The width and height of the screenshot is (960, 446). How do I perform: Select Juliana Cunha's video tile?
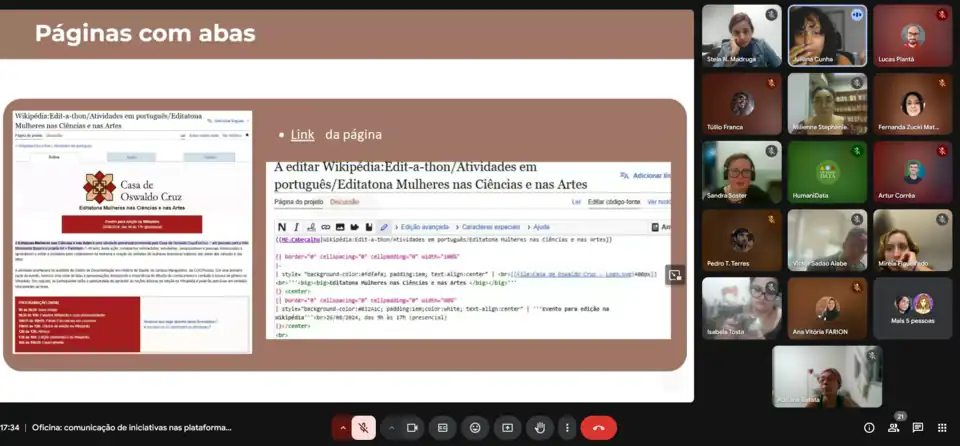tap(826, 35)
